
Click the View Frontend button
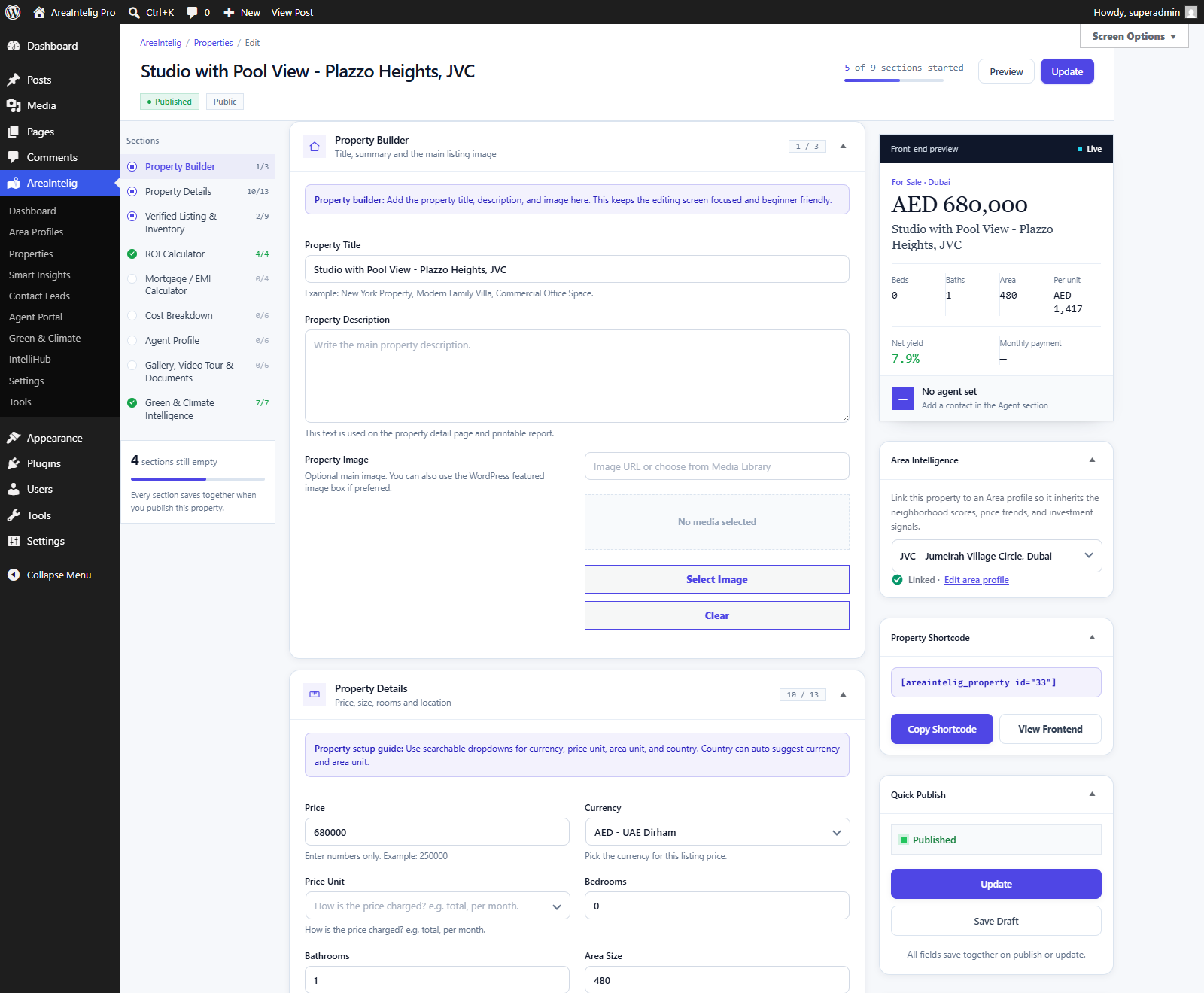click(1050, 729)
